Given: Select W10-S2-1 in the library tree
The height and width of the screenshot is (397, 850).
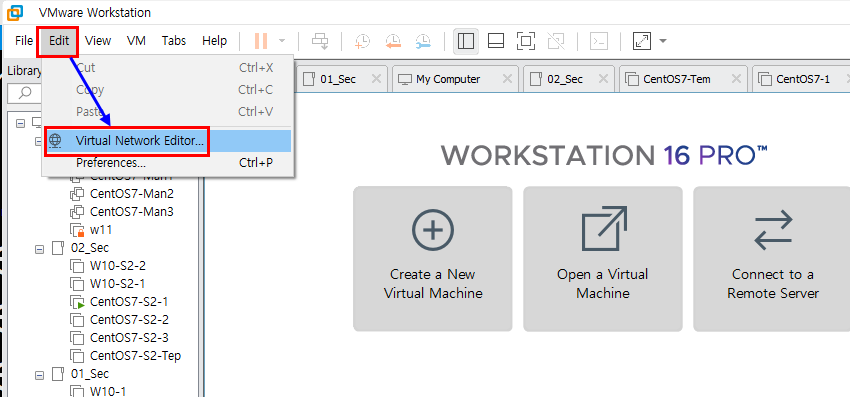Looking at the screenshot, I should pos(117,284).
